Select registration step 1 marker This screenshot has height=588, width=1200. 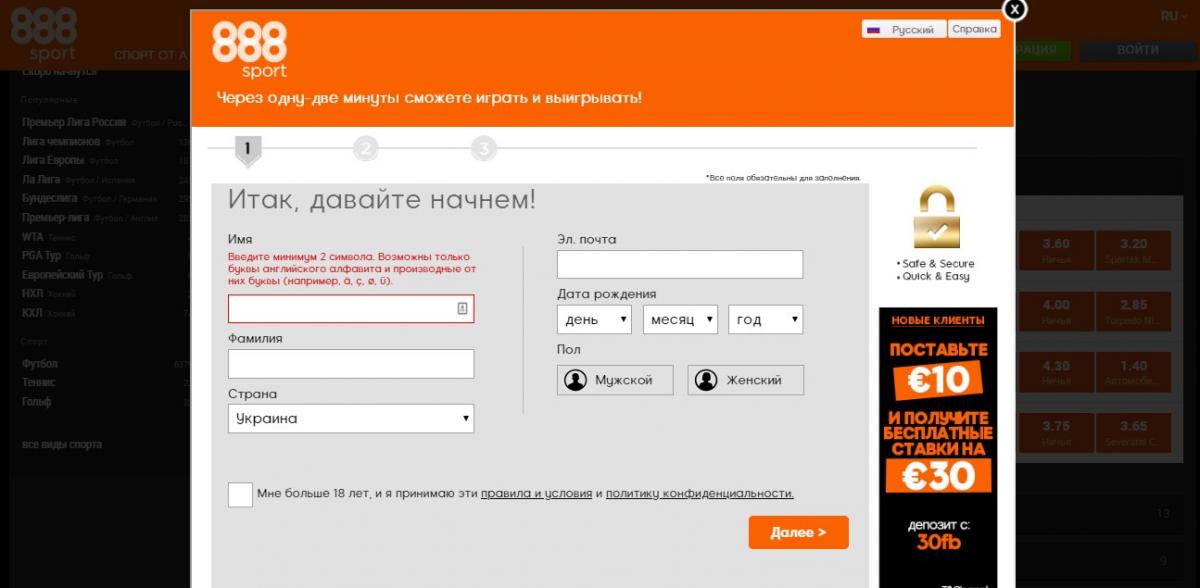247,151
